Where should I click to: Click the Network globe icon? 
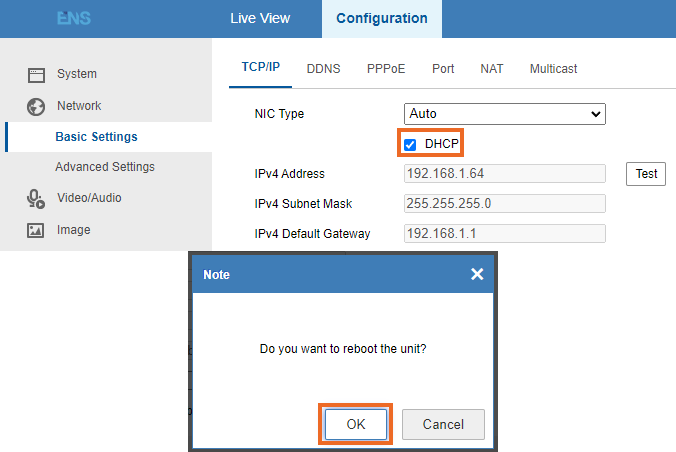(36, 106)
